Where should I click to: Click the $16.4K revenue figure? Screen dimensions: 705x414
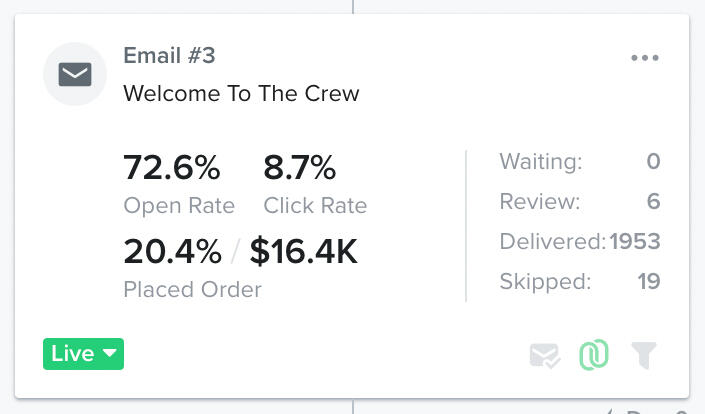click(x=303, y=252)
